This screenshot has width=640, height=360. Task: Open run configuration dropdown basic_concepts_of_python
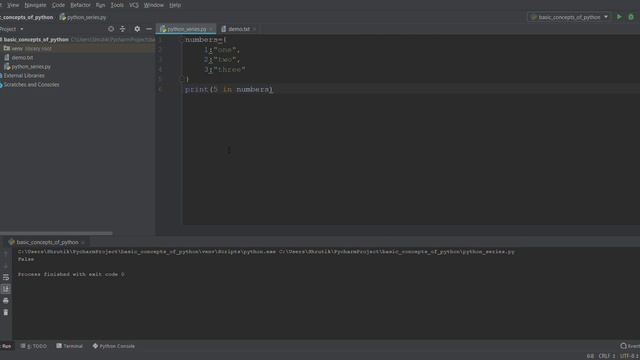coord(569,17)
